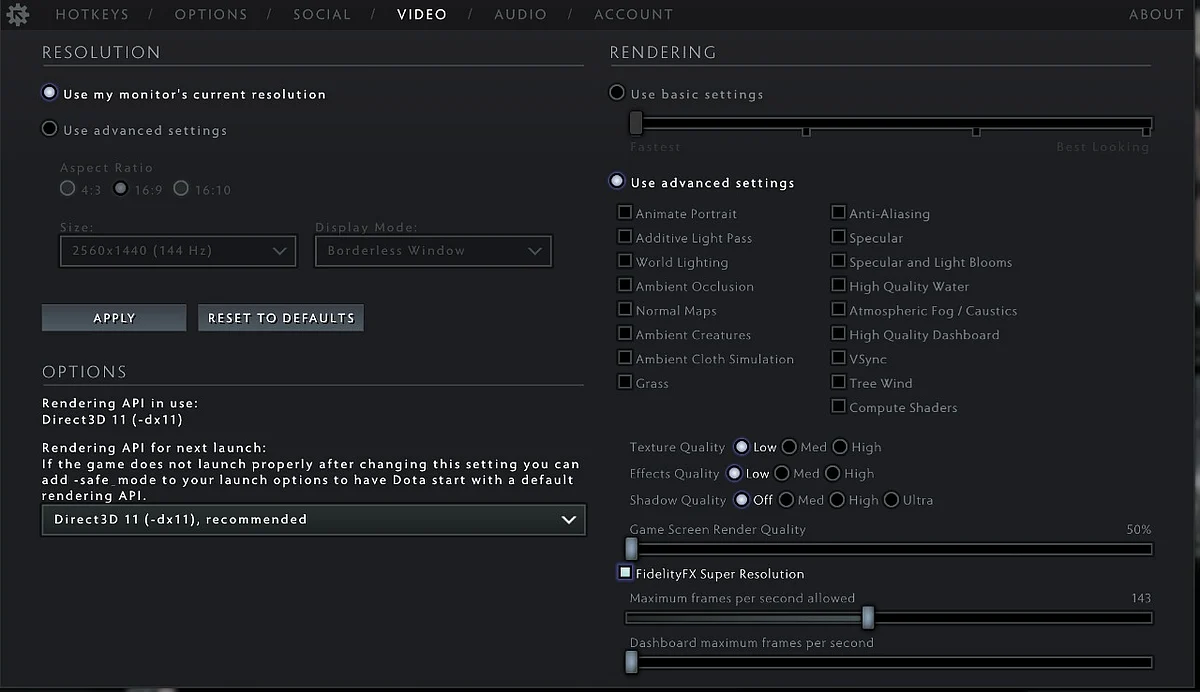Set Effects Quality to Med

(782, 473)
